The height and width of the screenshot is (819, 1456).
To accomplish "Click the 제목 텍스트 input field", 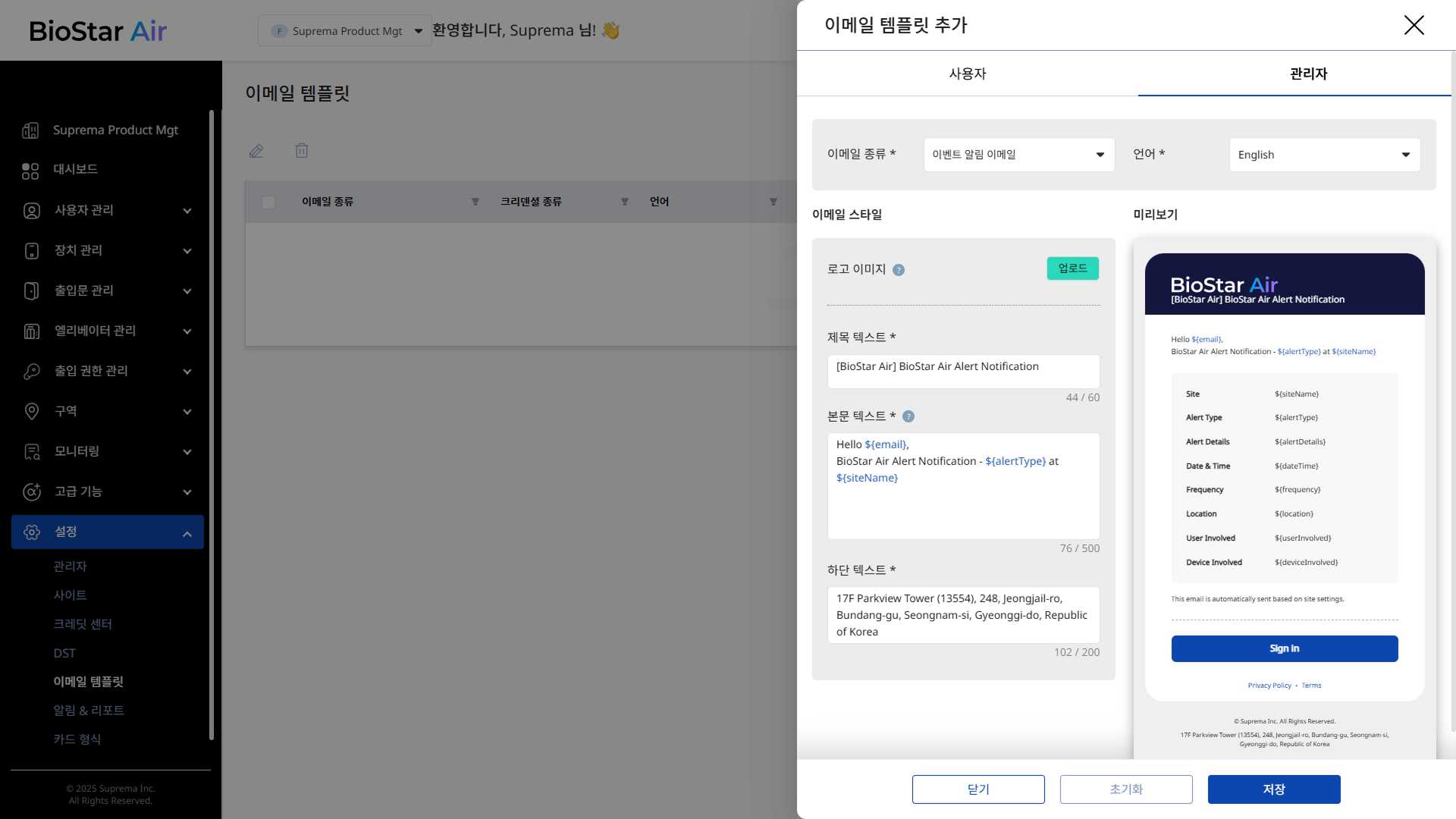I will pyautogui.click(x=963, y=371).
